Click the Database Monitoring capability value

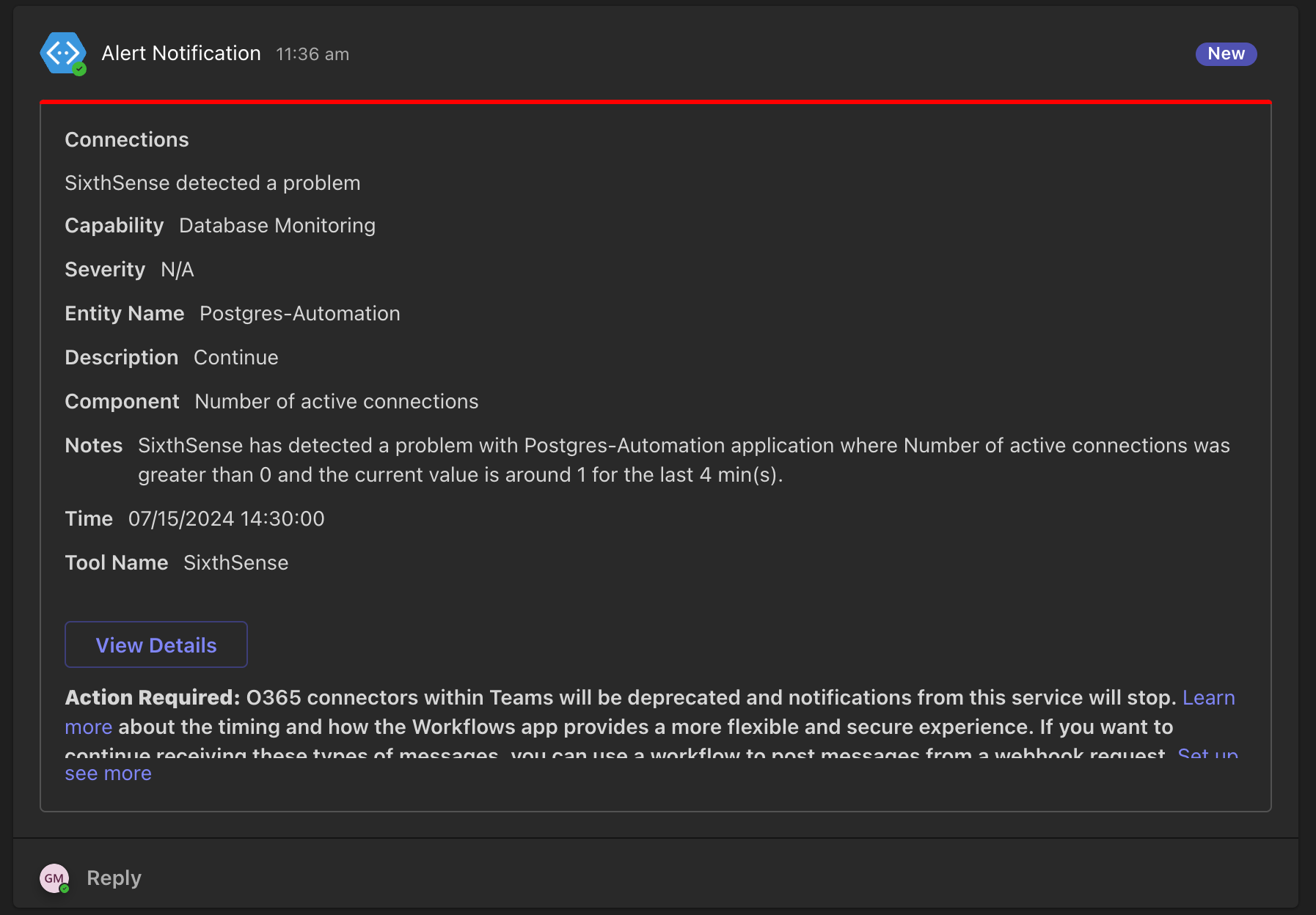pyautogui.click(x=277, y=226)
